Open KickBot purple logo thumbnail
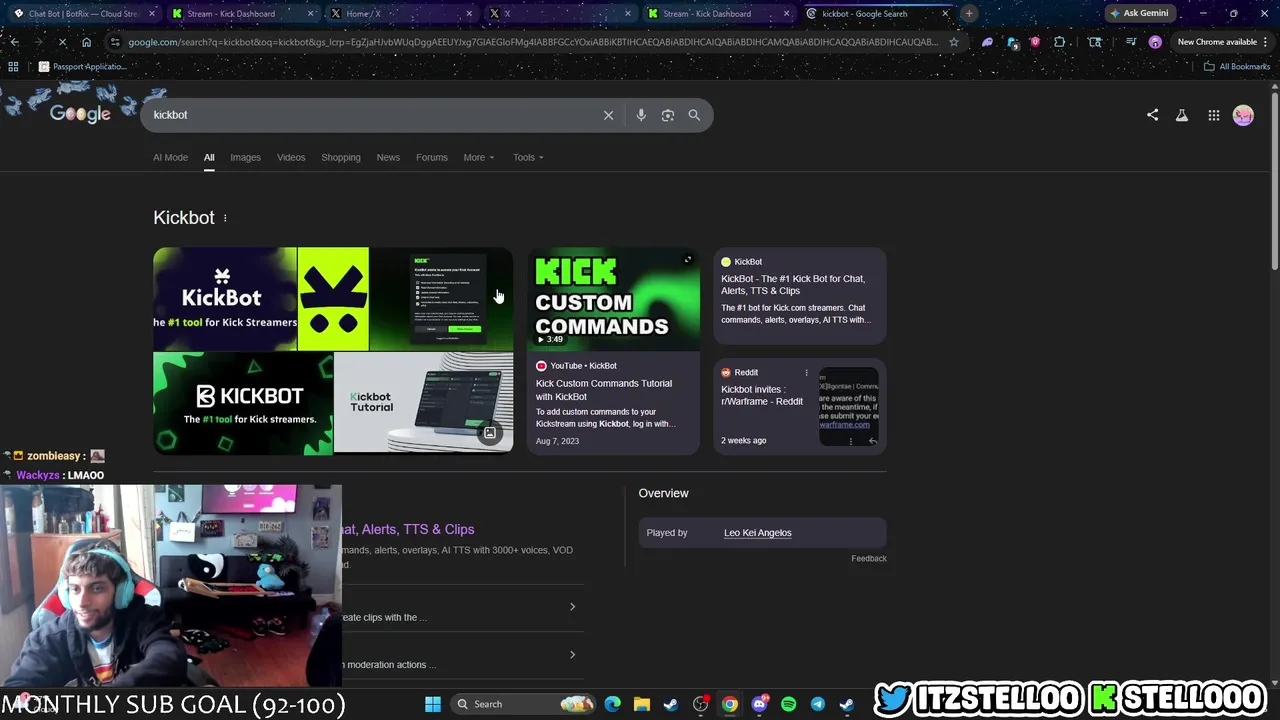 point(225,299)
